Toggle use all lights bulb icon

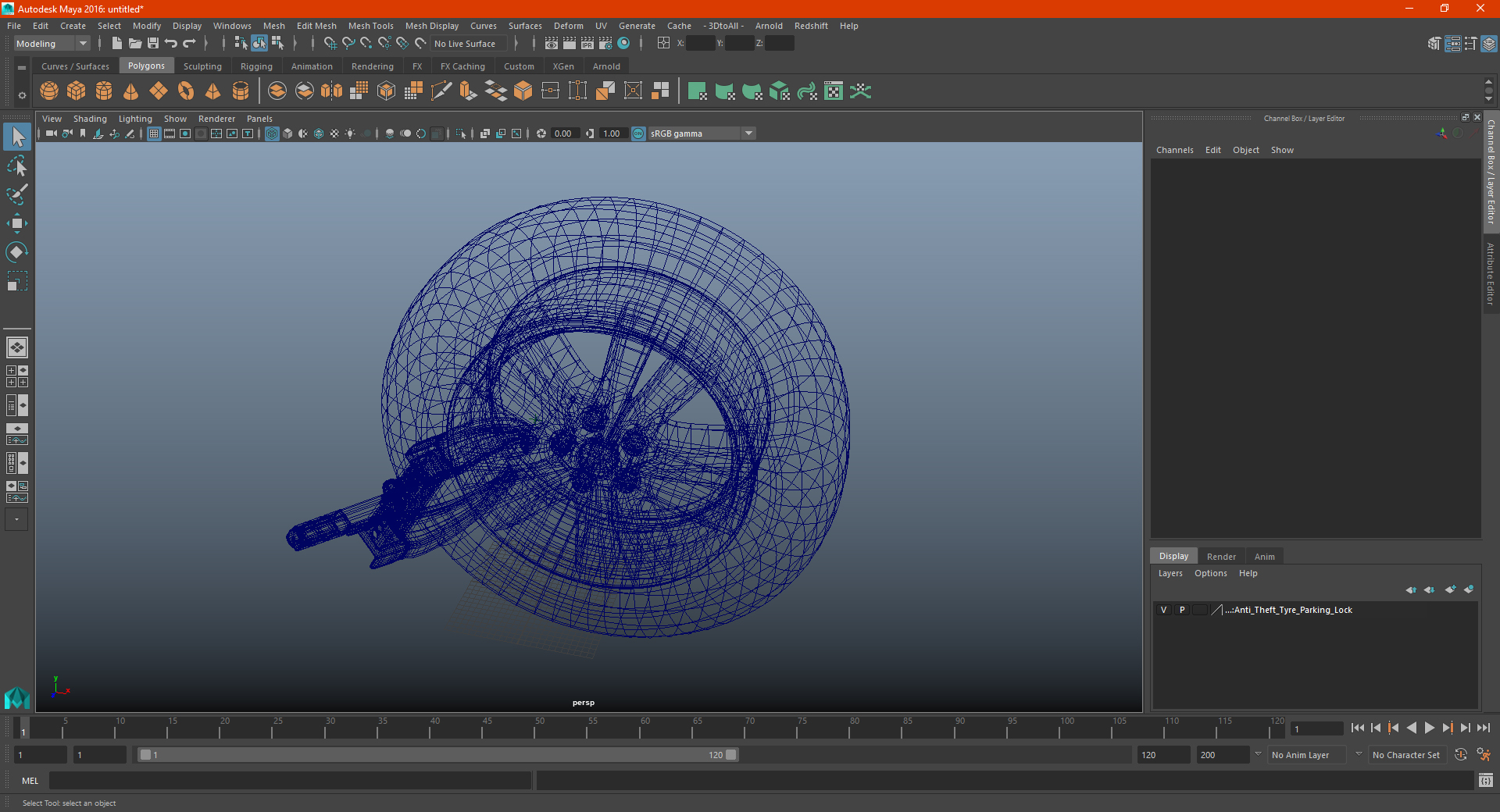[x=350, y=134]
